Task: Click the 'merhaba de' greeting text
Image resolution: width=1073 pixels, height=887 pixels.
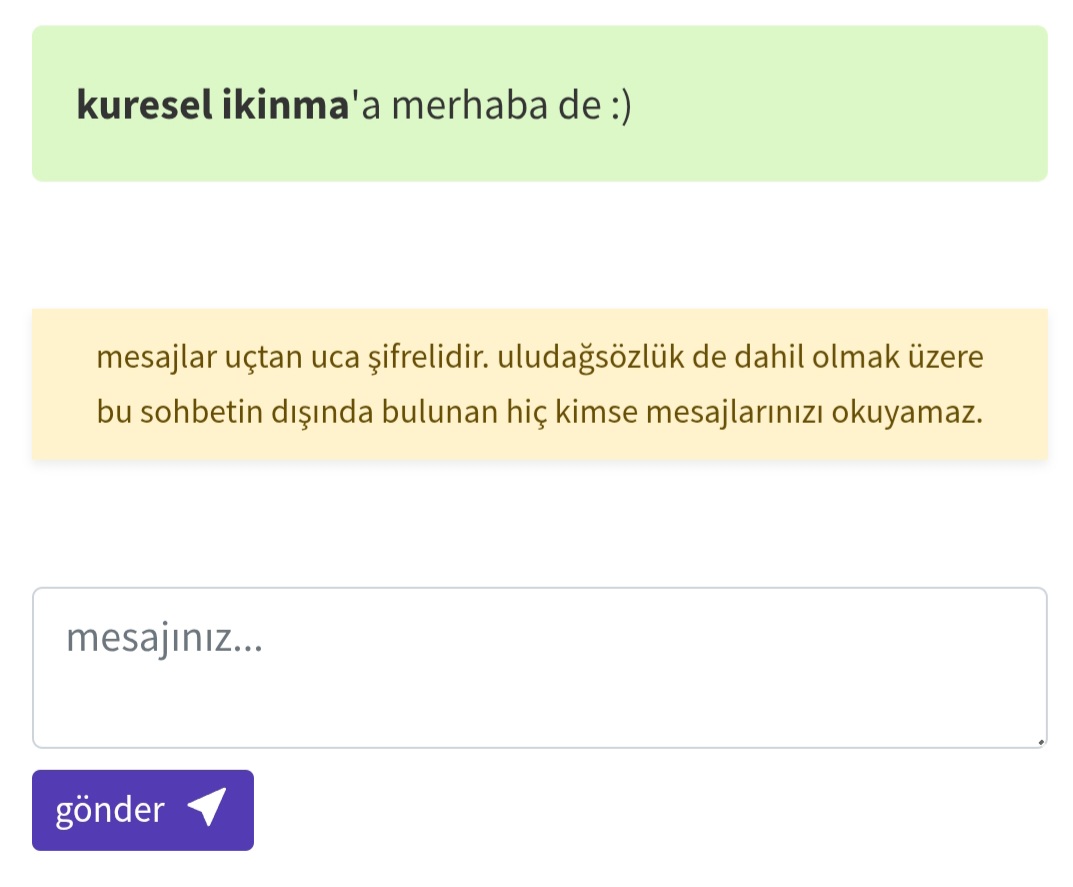Action: [495, 105]
